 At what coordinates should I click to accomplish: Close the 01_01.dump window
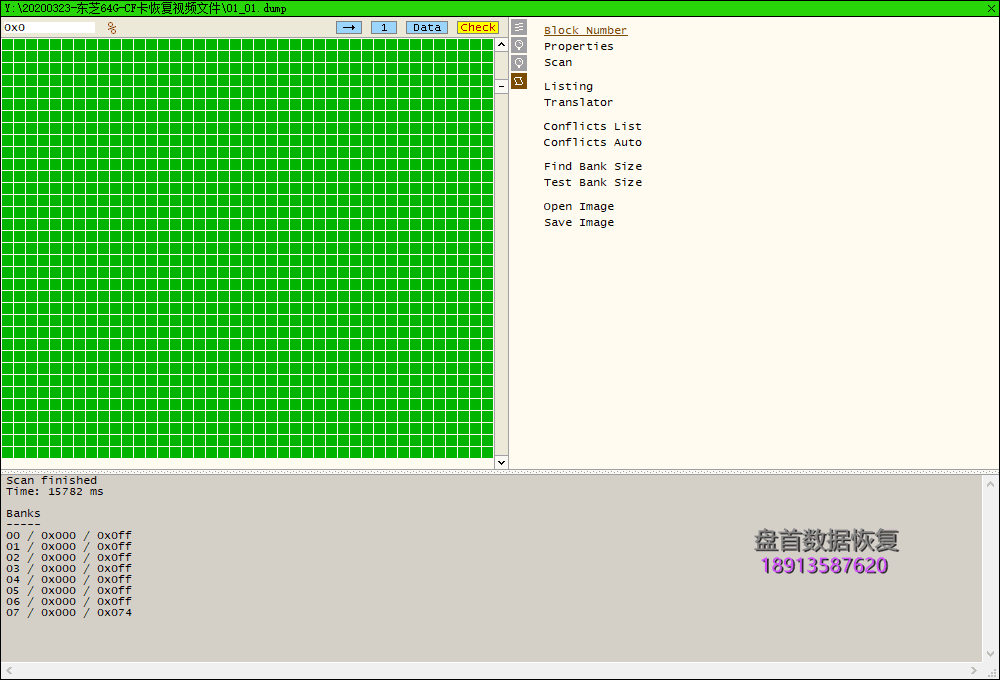pyautogui.click(x=991, y=8)
